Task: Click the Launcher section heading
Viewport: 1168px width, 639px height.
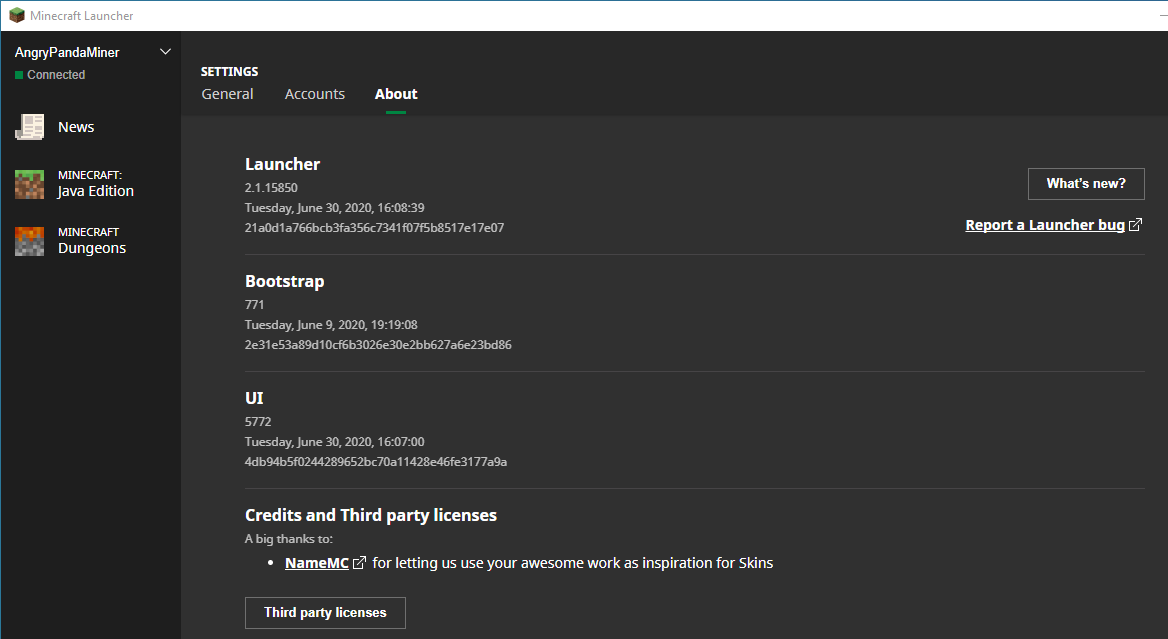Action: click(282, 164)
